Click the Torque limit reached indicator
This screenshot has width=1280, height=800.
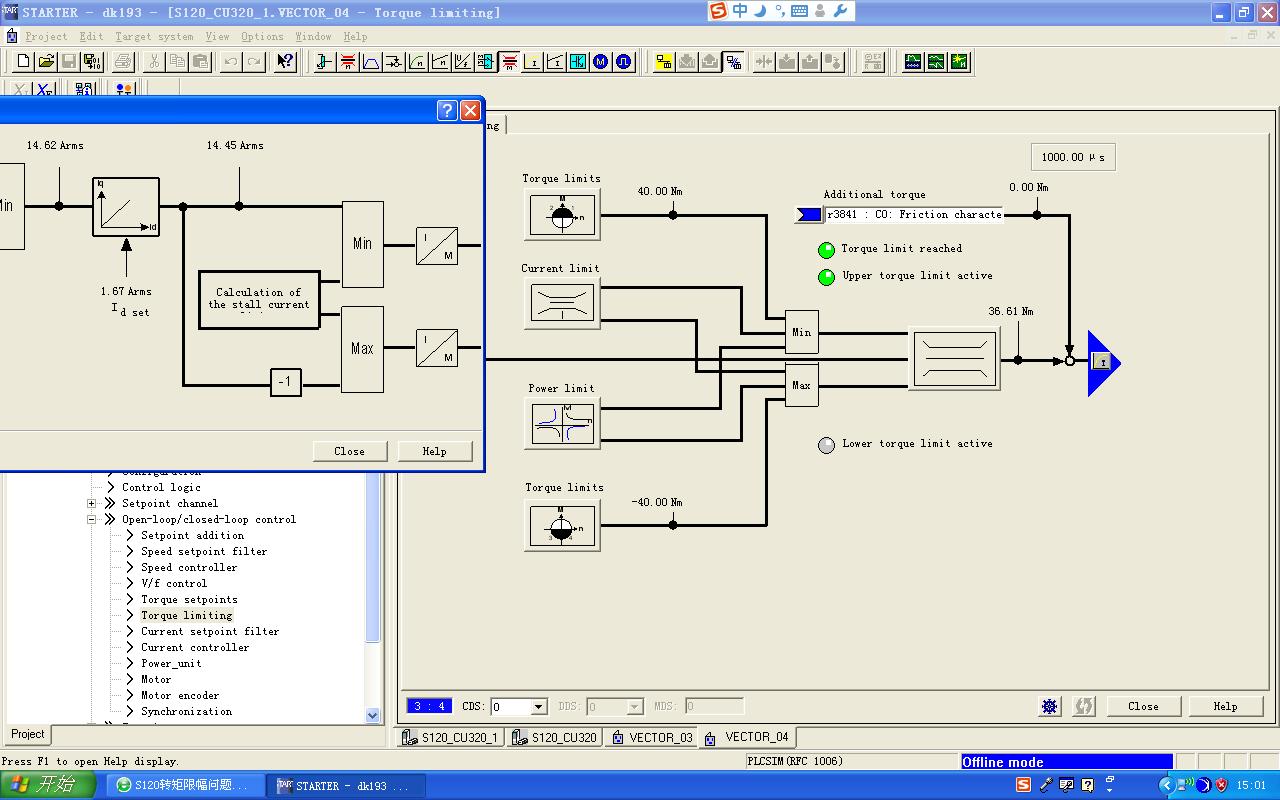[826, 250]
